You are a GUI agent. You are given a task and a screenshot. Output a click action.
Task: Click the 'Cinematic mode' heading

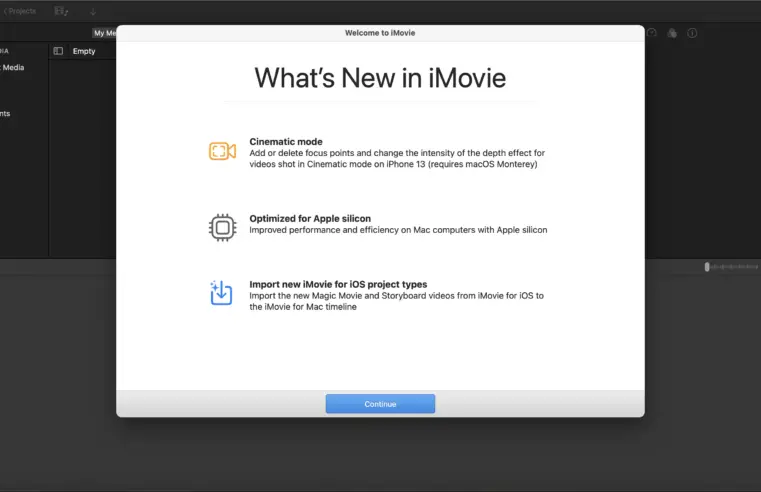tap(286, 142)
